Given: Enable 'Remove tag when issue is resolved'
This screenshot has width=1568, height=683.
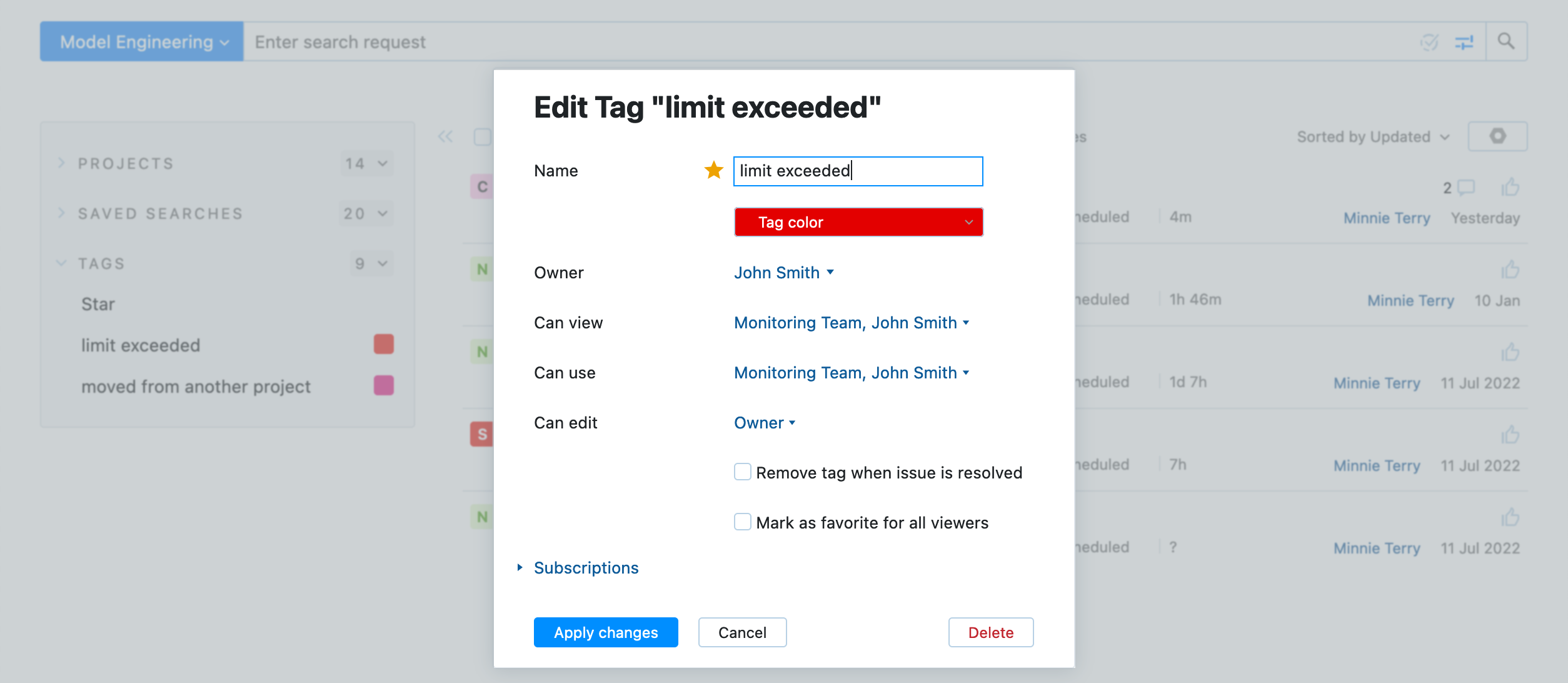Looking at the screenshot, I should 742,472.
